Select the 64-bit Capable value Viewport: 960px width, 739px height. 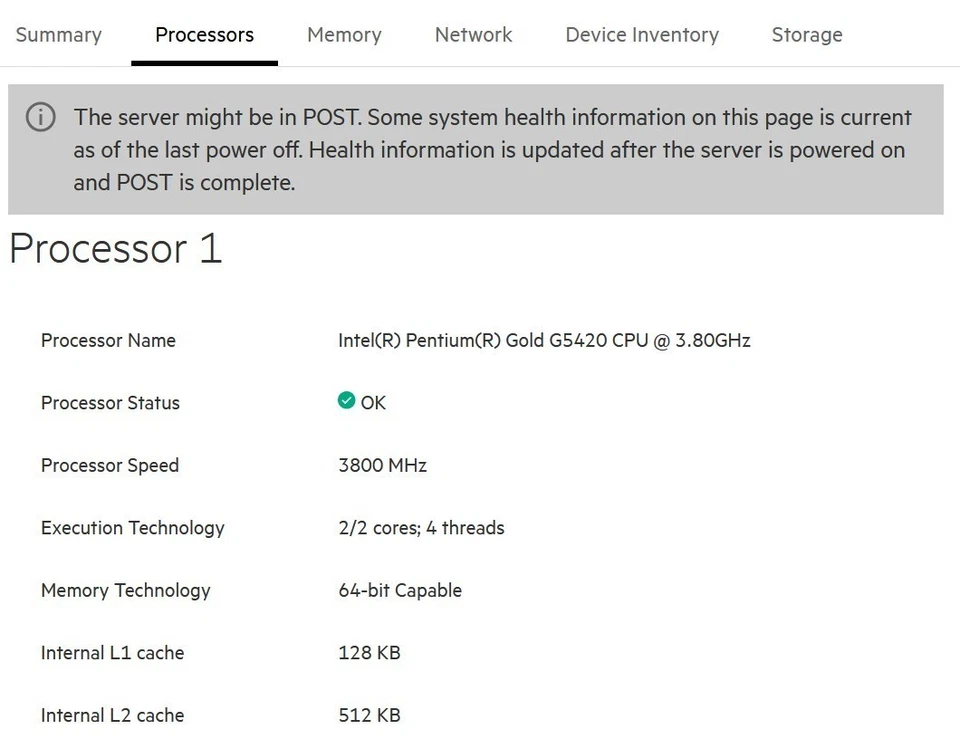pos(399,590)
